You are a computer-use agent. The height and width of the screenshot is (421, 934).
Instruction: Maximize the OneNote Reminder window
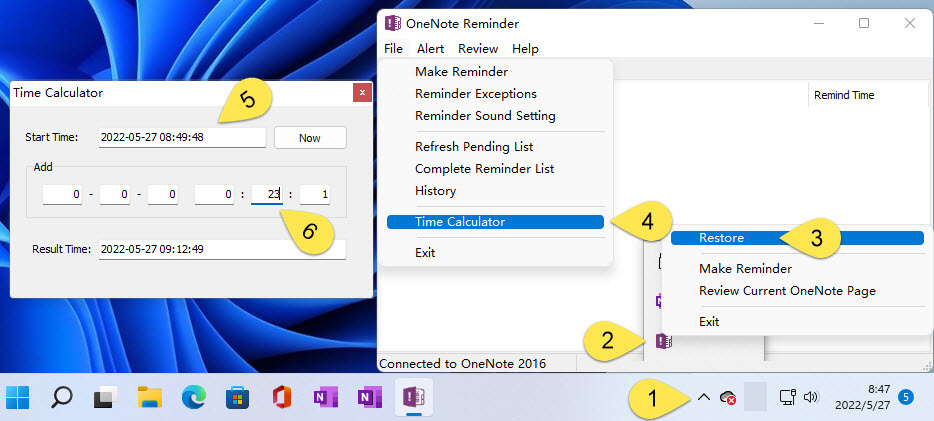tap(864, 23)
